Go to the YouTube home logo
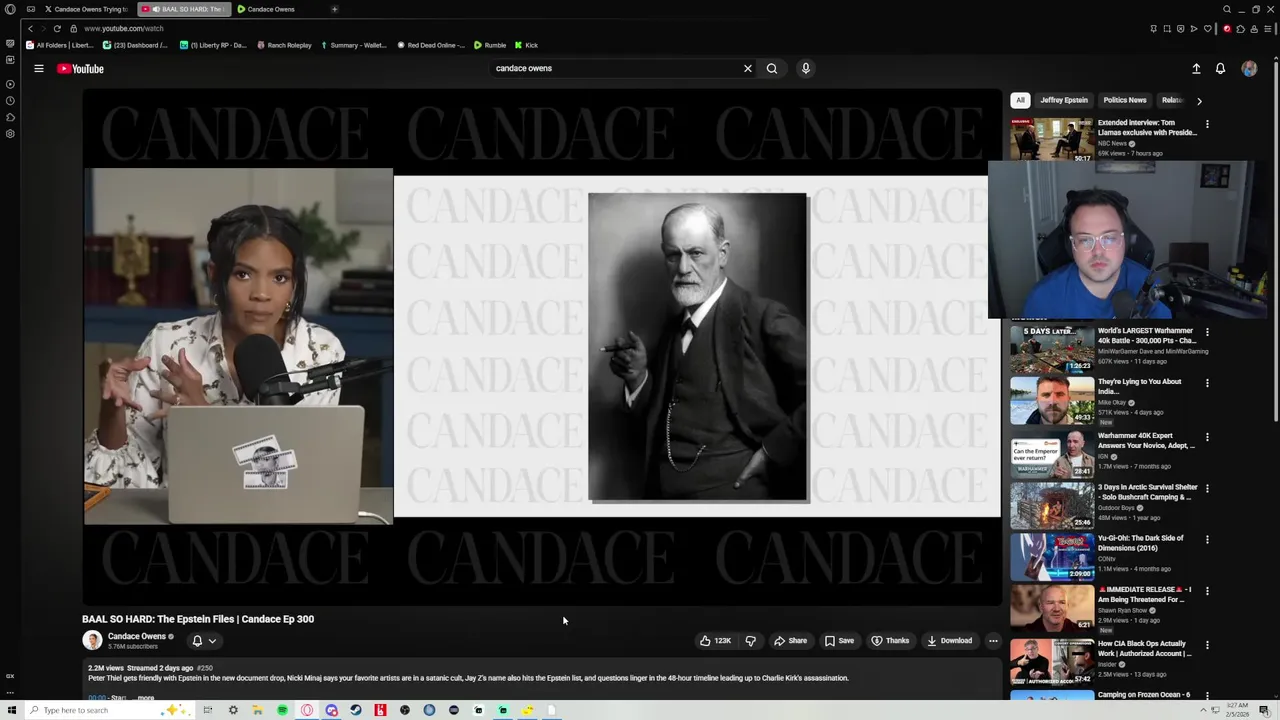Viewport: 1280px width, 720px height. point(80,68)
